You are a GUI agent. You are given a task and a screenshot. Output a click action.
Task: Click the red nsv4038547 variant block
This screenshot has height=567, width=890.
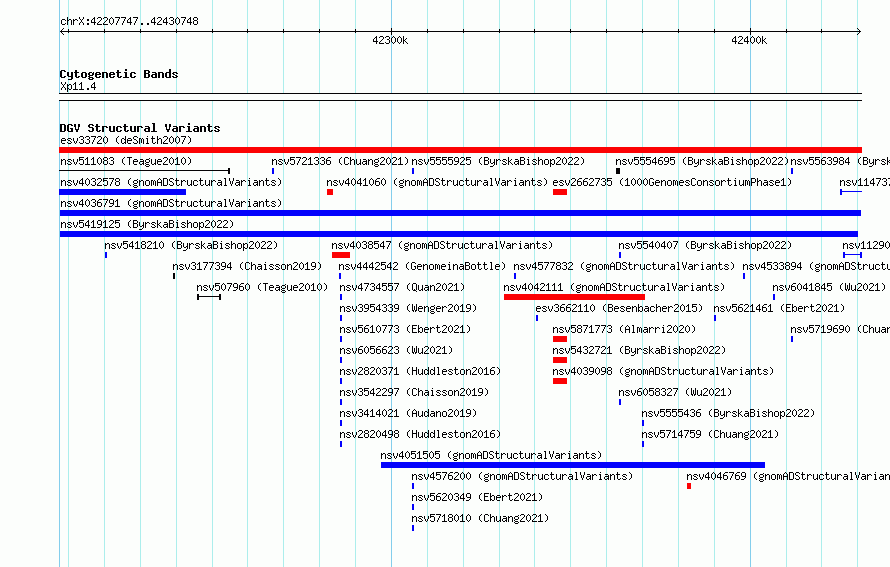[x=341, y=255]
